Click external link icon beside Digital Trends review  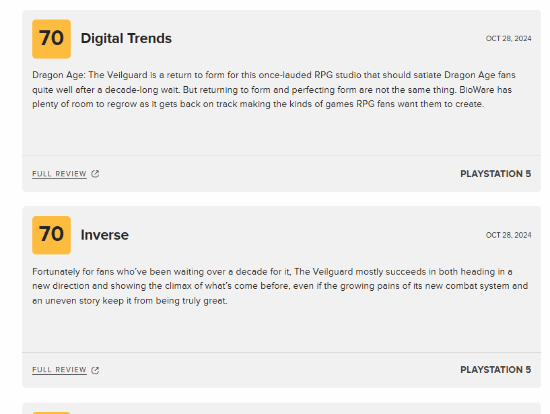pos(95,174)
